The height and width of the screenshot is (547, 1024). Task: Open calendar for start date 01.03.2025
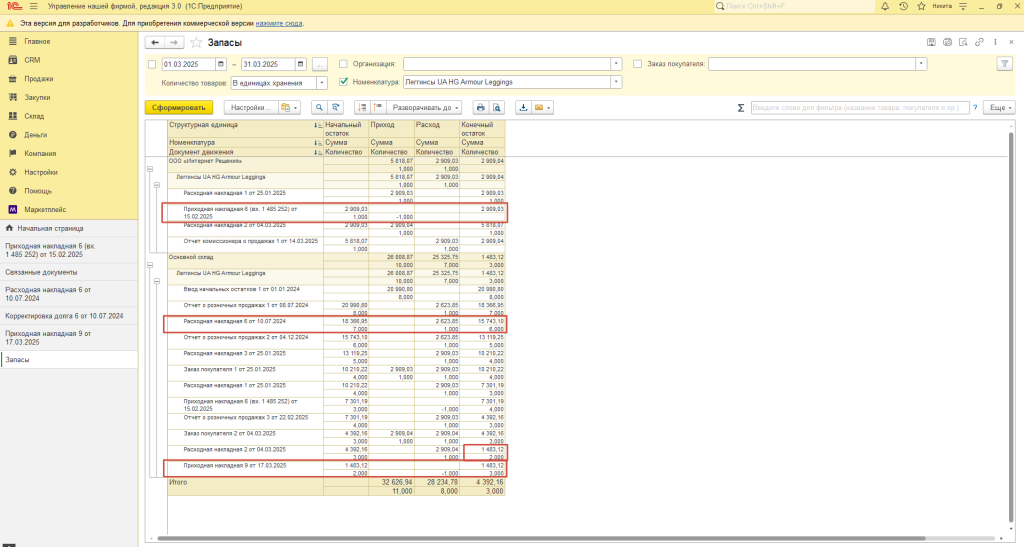[221, 64]
